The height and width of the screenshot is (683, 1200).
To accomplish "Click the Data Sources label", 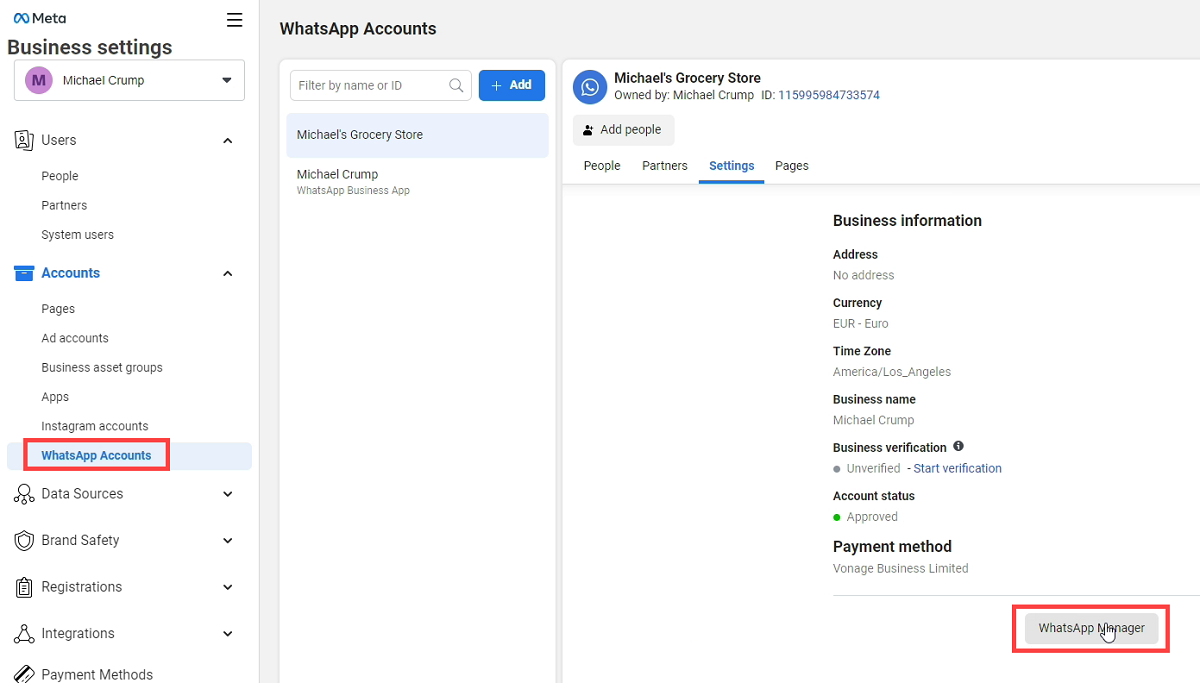I will [x=82, y=494].
